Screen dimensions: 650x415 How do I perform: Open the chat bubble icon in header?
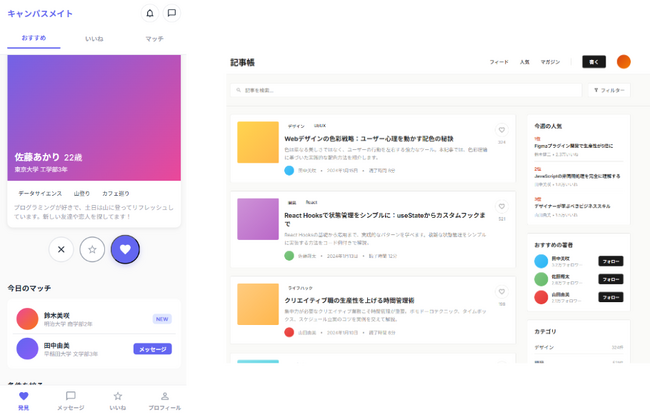(172, 14)
